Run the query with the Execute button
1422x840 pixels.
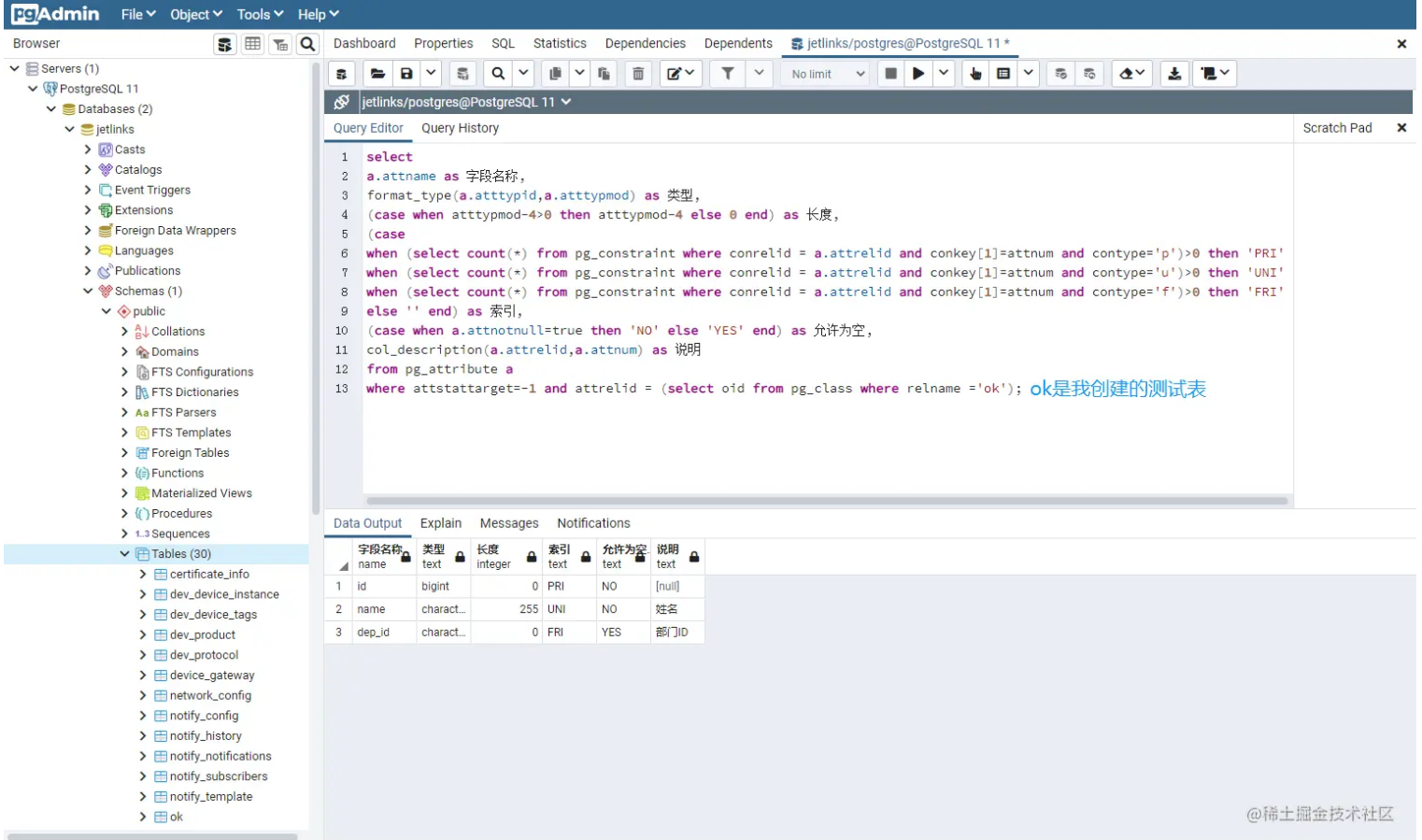point(918,74)
